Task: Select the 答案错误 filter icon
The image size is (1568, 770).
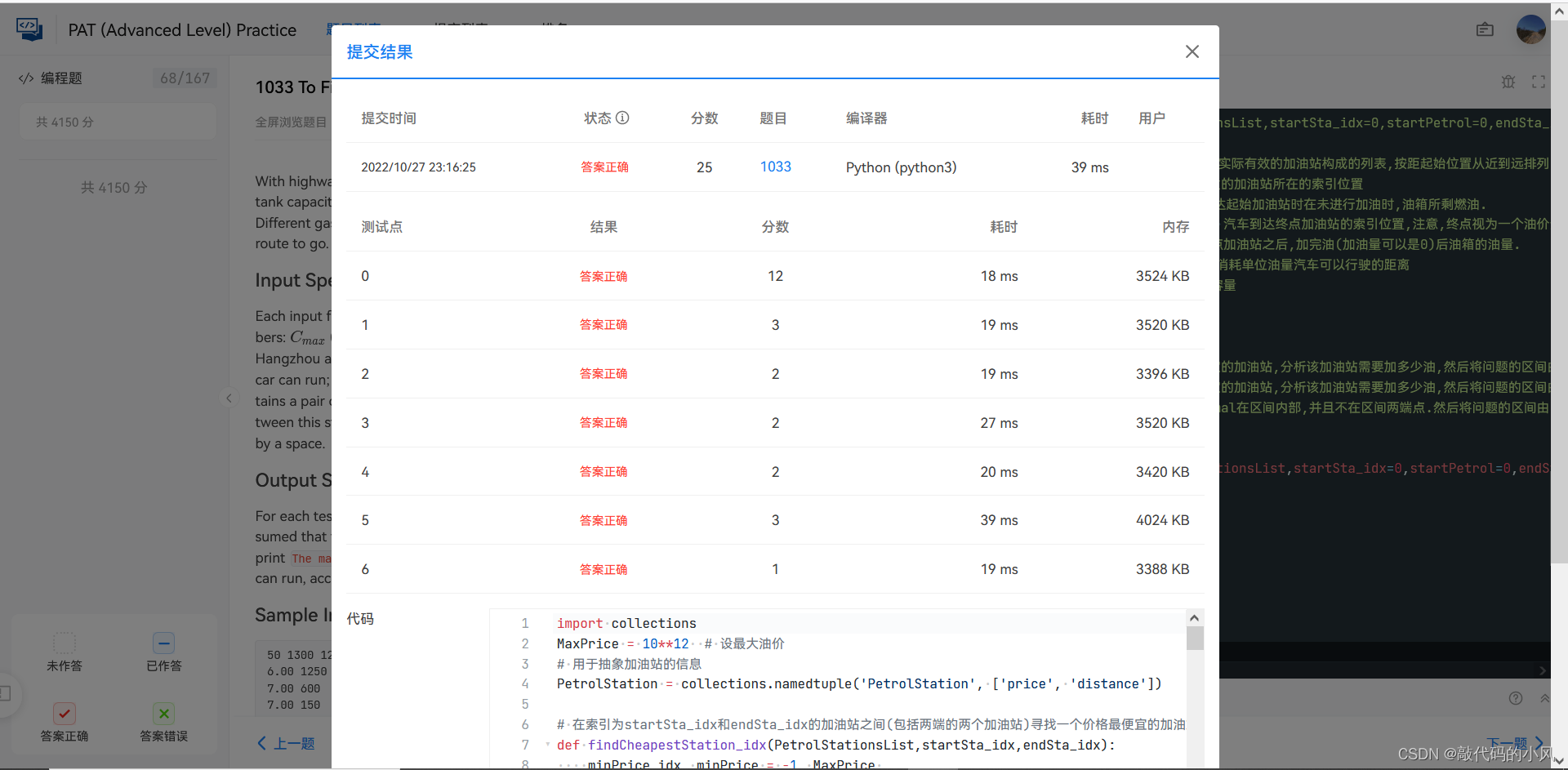Action: point(163,713)
